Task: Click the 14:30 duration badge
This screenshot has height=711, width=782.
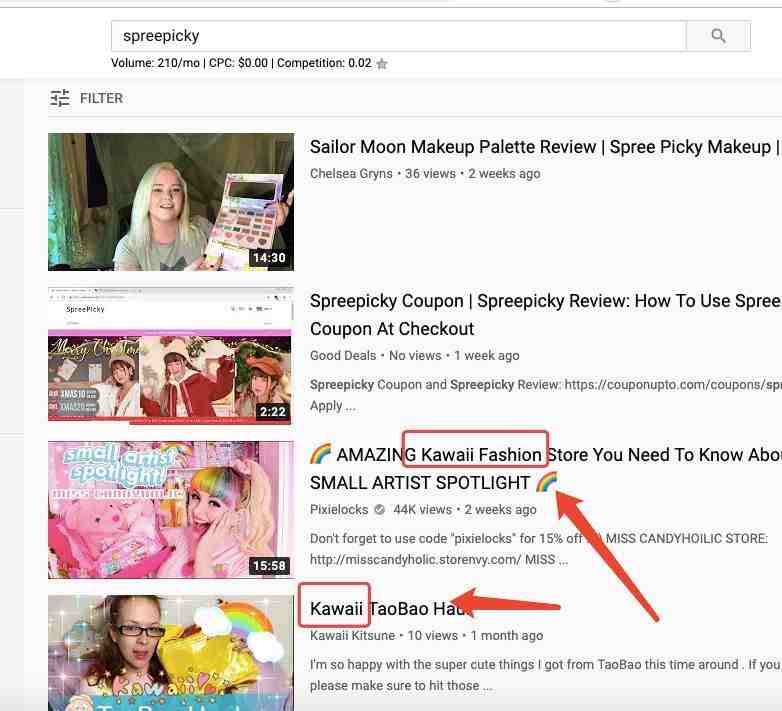Action: click(x=269, y=258)
